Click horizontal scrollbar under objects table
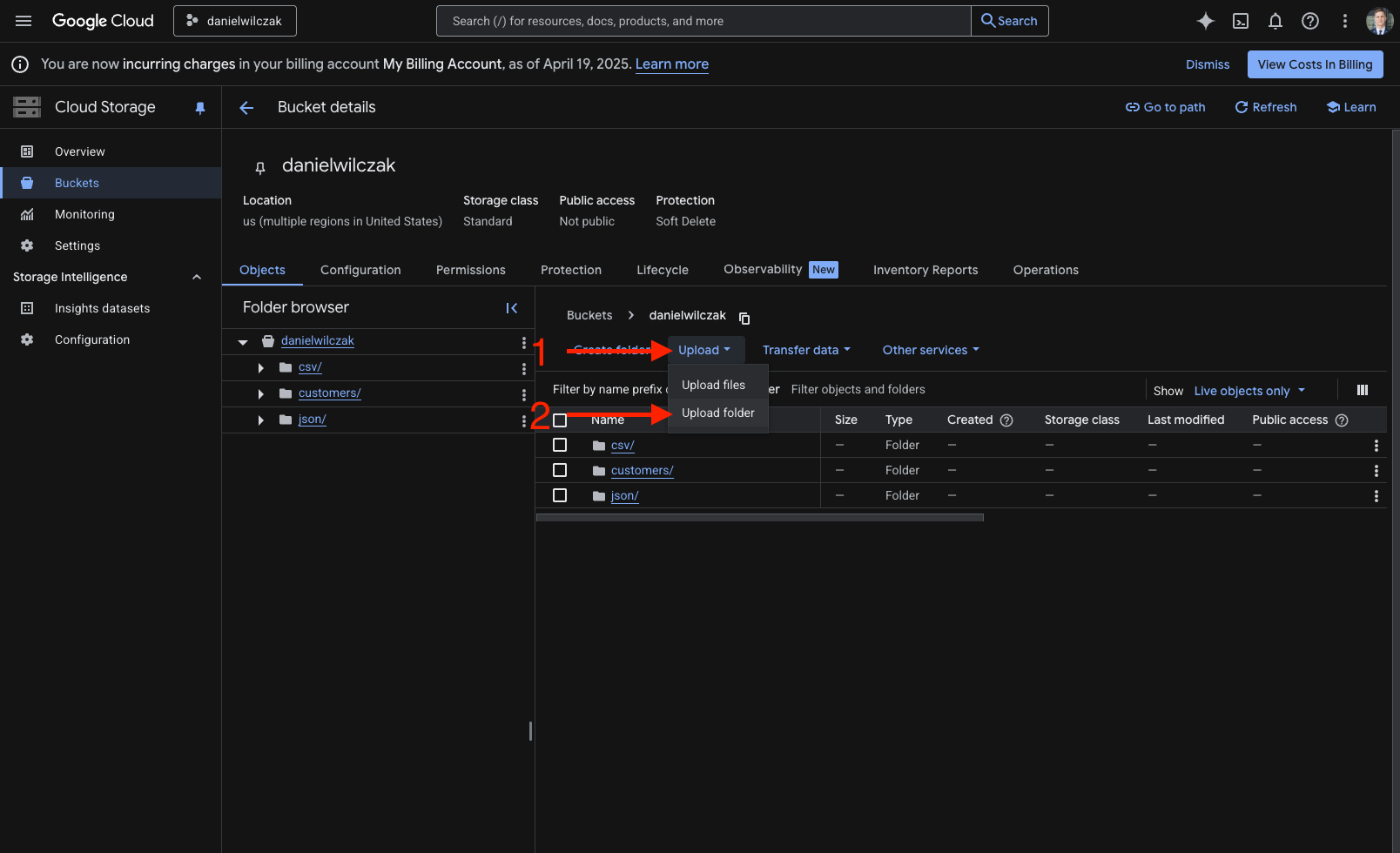The image size is (1400, 853). click(x=759, y=518)
